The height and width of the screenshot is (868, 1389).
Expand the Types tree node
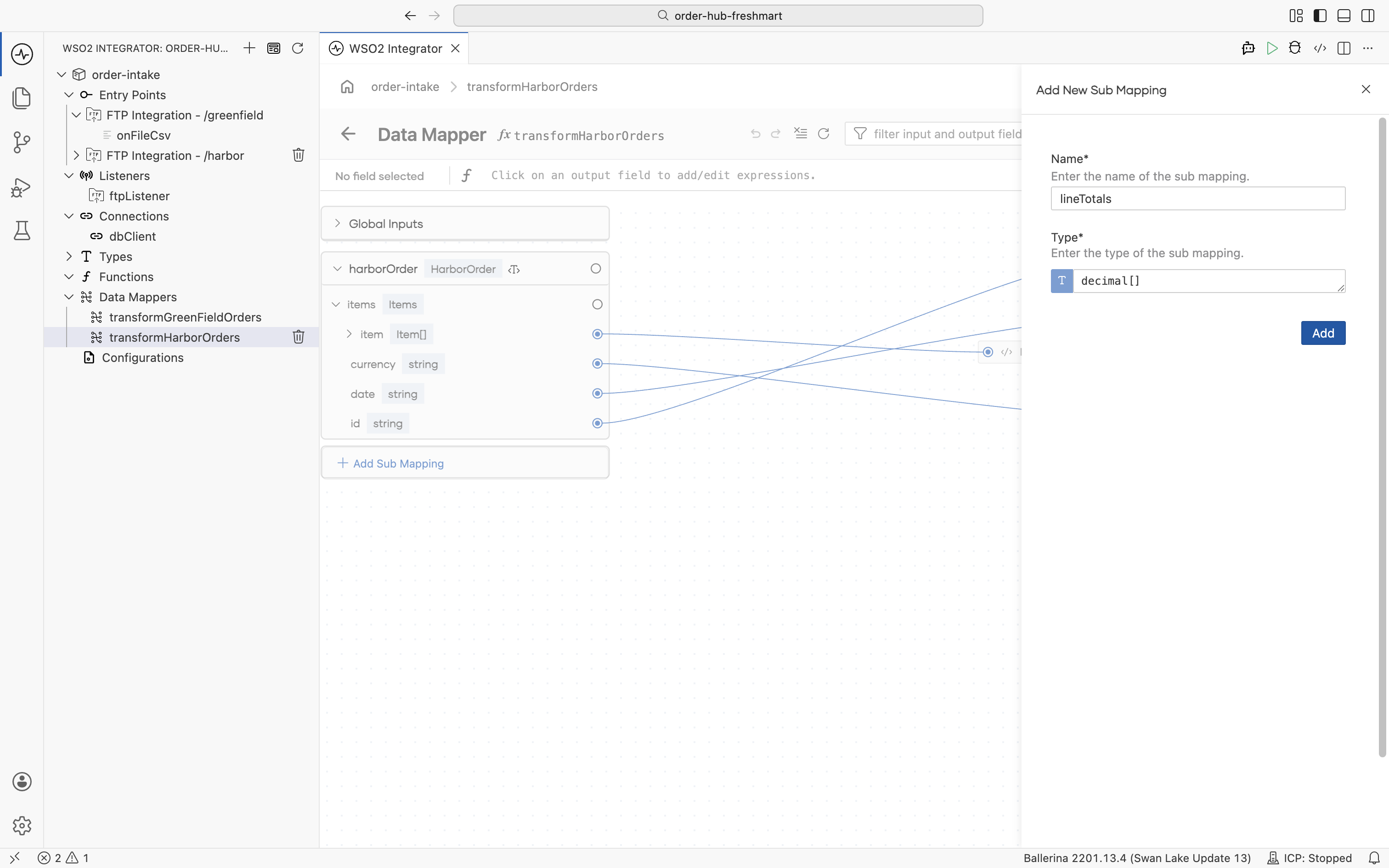[x=69, y=257]
